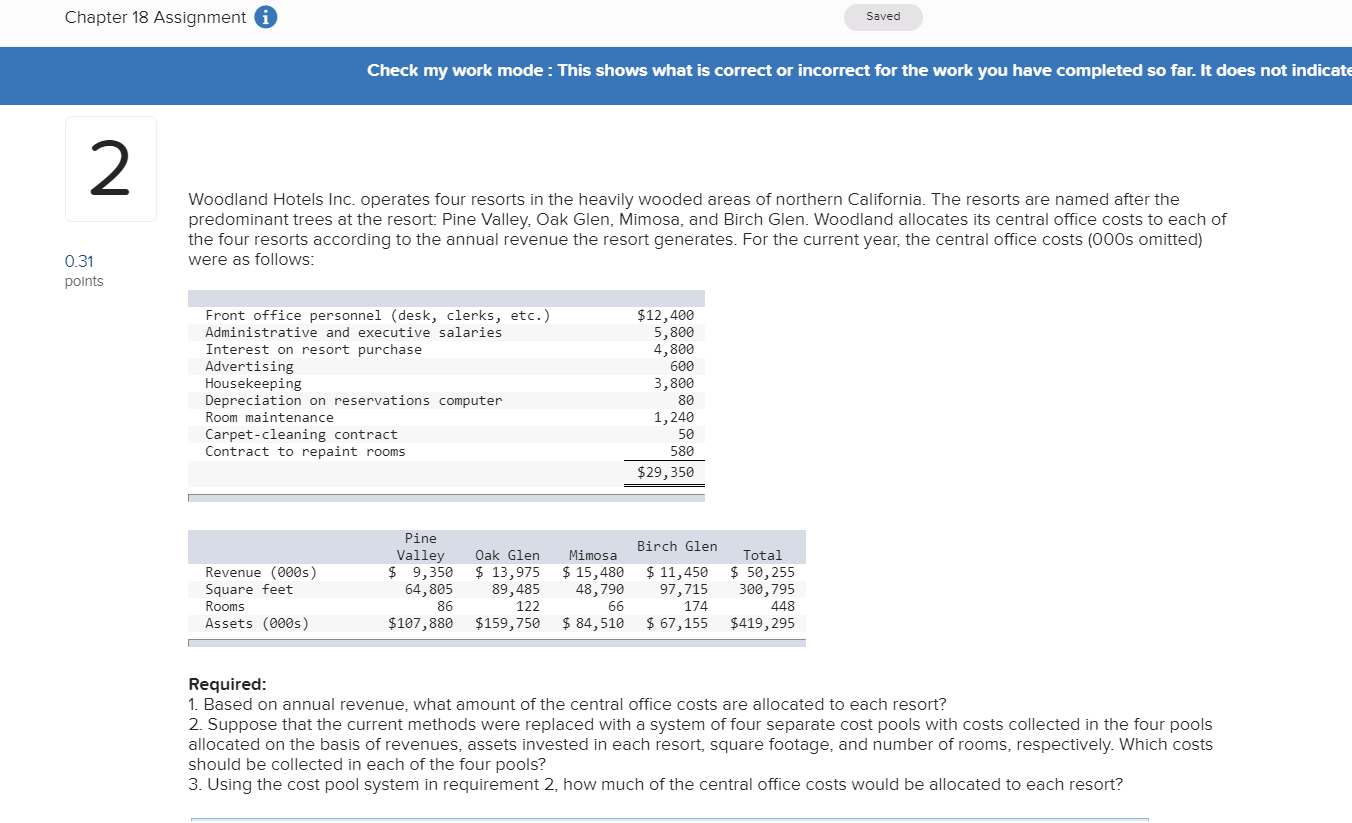The image size is (1352, 823).
Task: Click Pine Valley square feet 64,805
Action: point(429,589)
